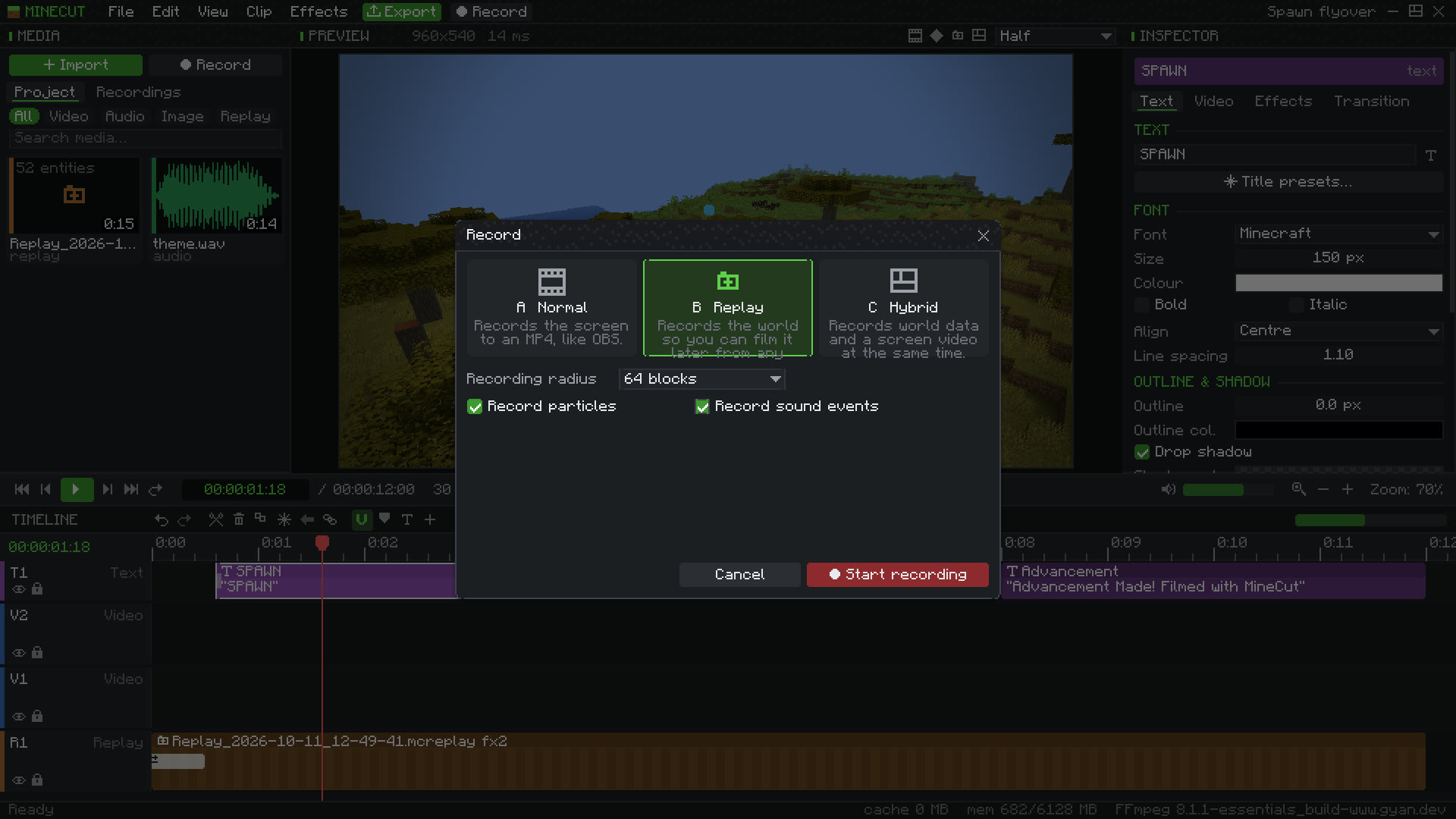Enable the Italic checkbox

click(x=1297, y=305)
